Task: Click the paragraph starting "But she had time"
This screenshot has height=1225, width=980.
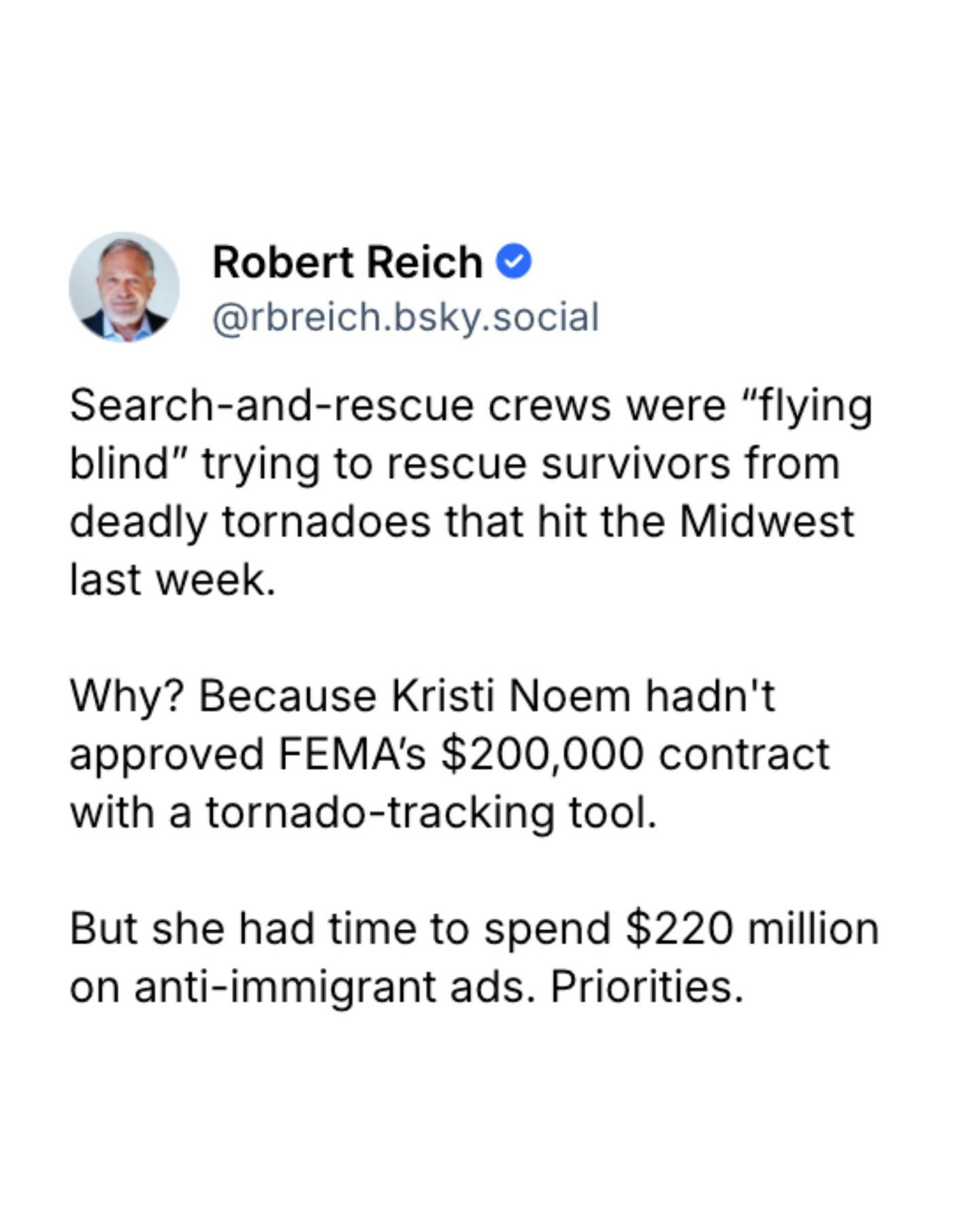Action: coord(474,958)
